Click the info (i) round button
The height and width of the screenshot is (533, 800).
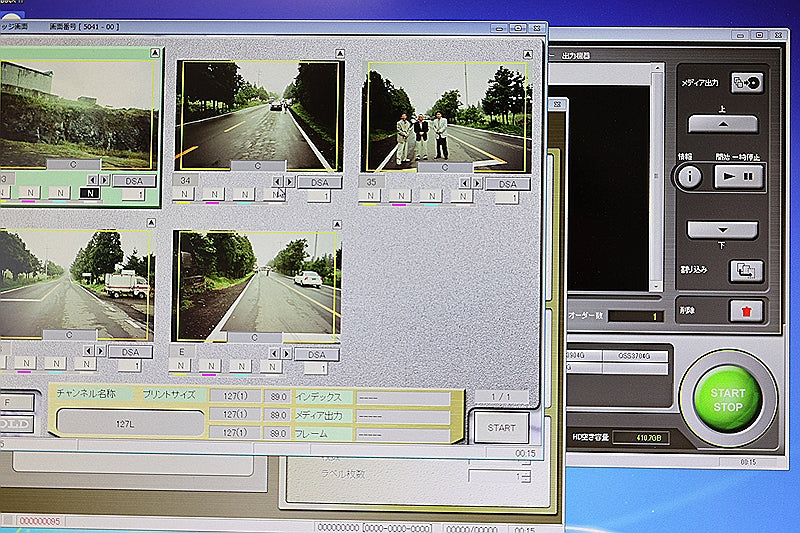click(690, 176)
